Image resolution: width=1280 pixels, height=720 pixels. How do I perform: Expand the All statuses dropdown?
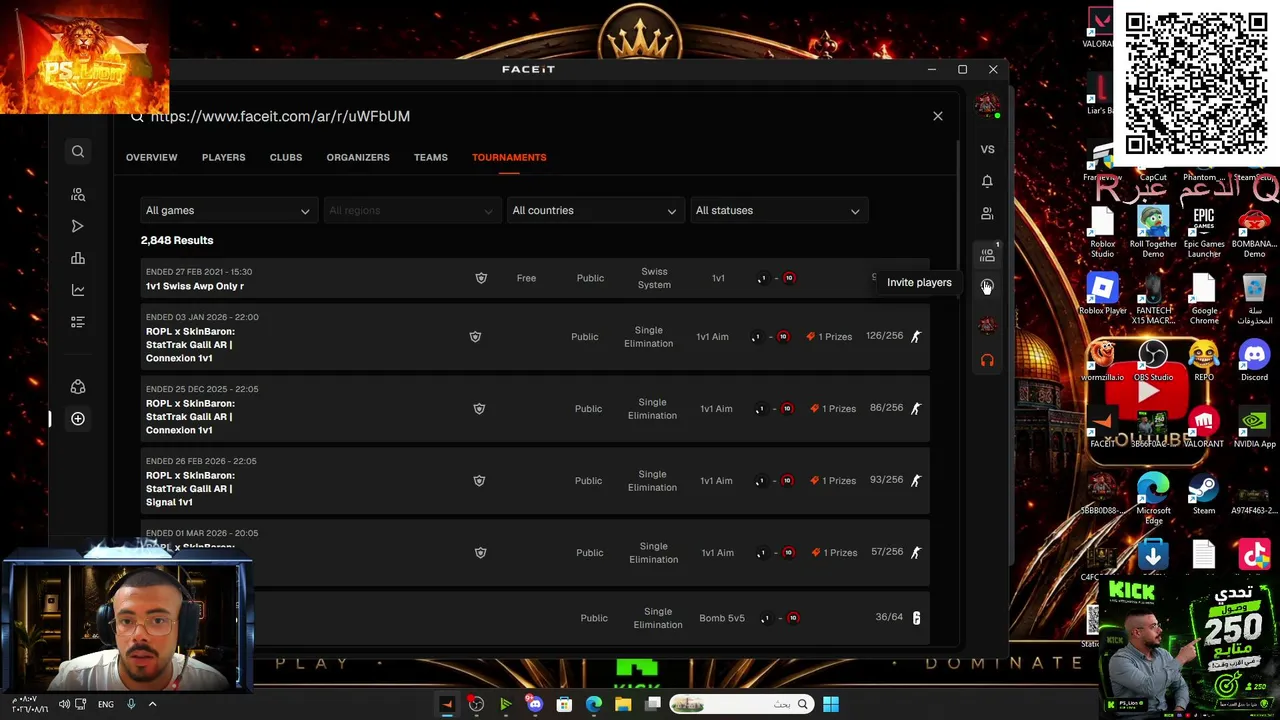(777, 211)
